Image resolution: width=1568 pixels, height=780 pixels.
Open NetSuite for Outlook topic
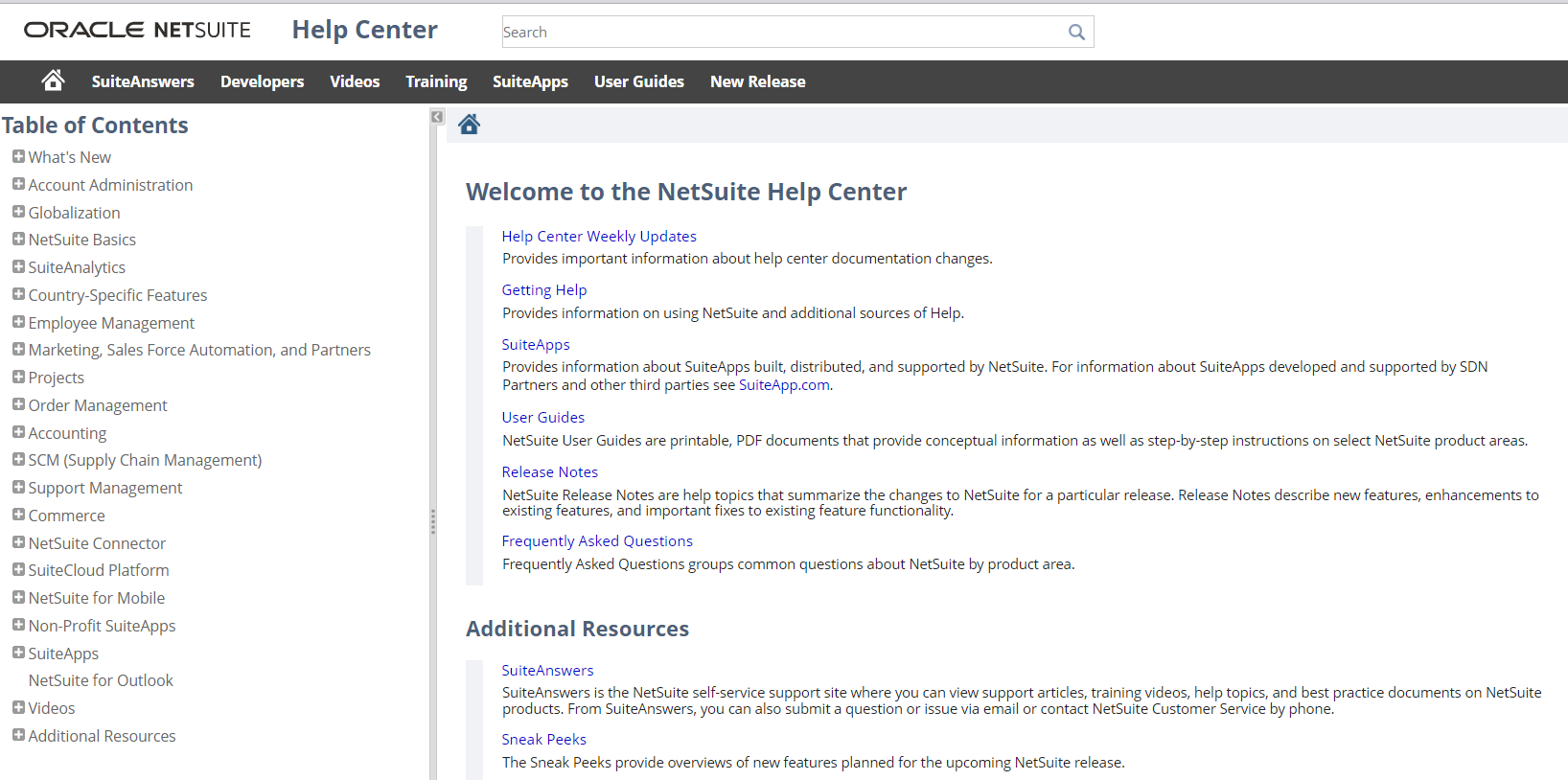[101, 680]
